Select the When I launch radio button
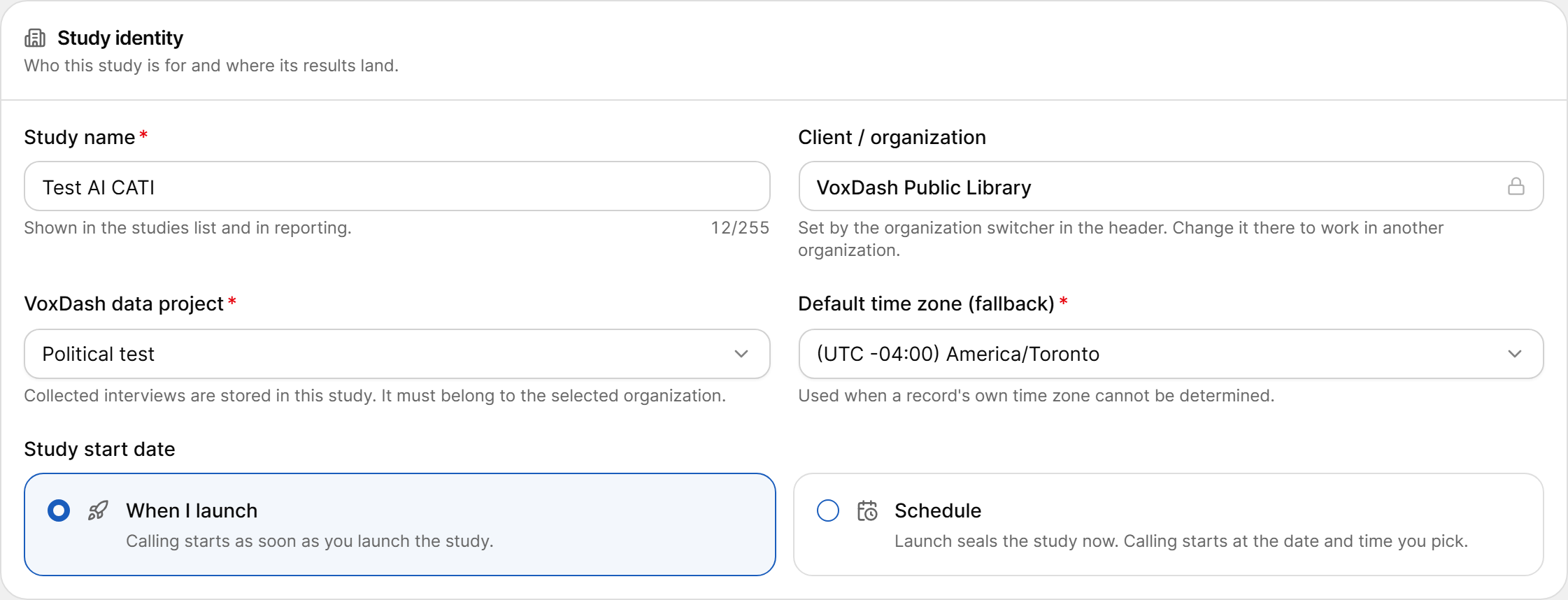The image size is (1568, 600). (x=59, y=510)
